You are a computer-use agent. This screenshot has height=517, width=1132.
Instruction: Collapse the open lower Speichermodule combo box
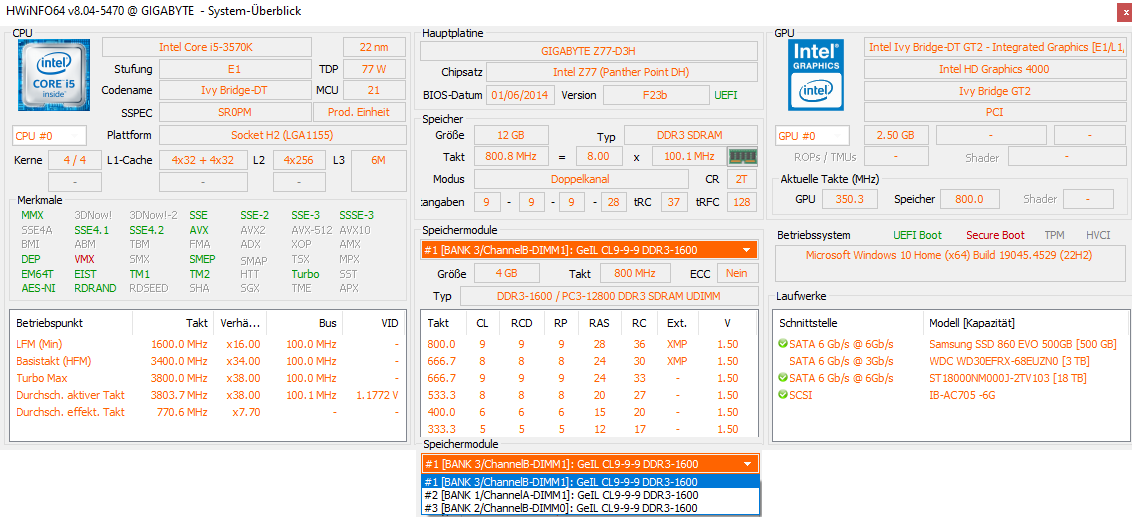click(745, 464)
